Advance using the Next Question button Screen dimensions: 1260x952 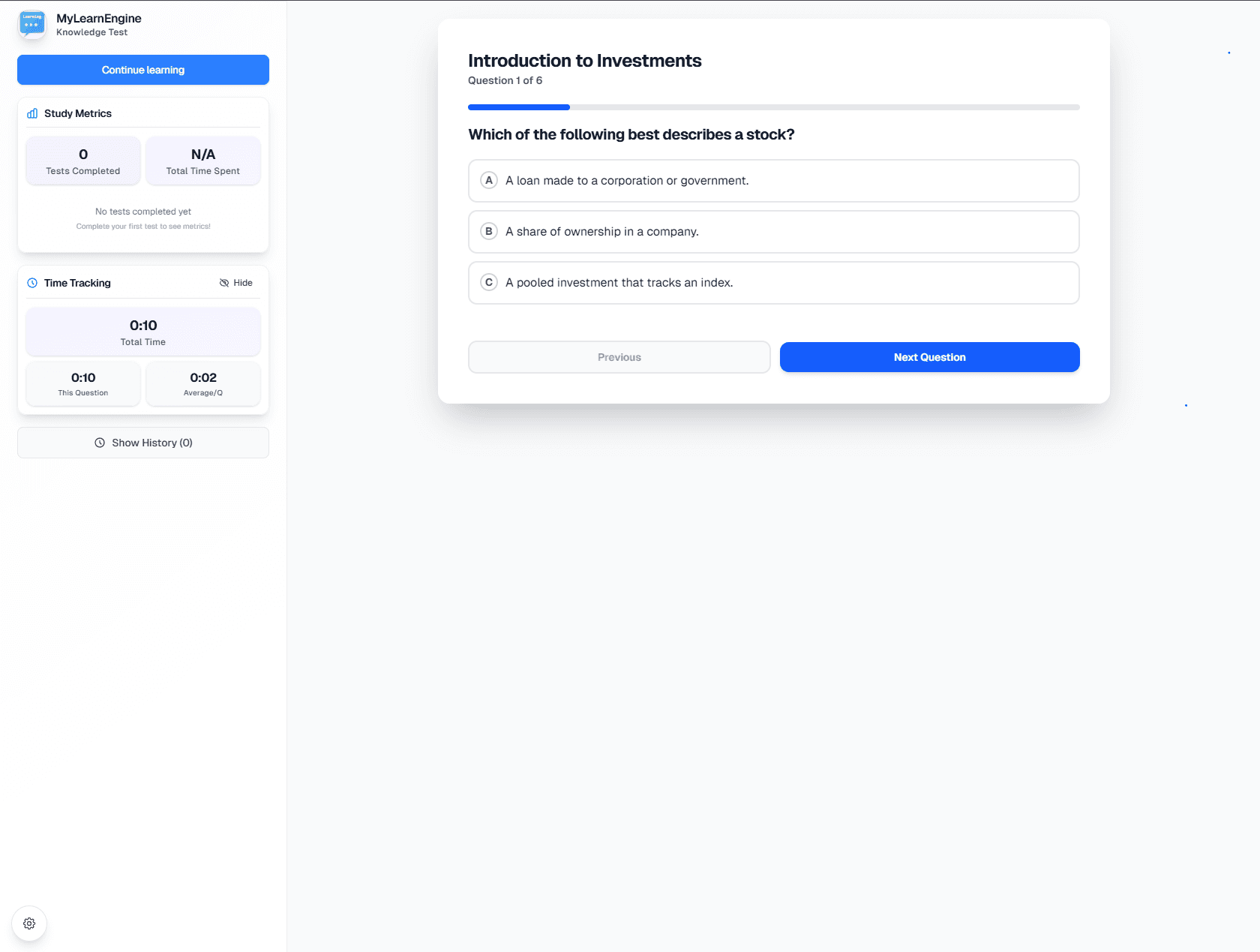pyautogui.click(x=929, y=357)
